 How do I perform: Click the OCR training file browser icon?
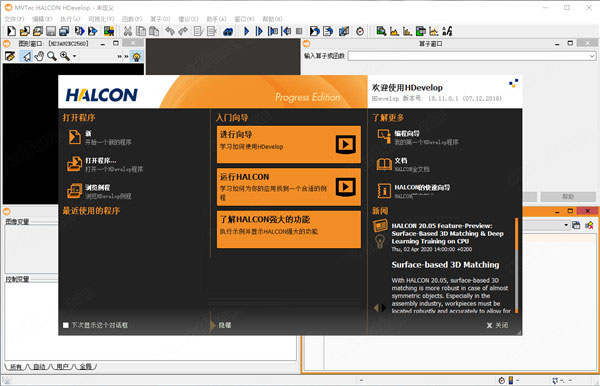[447, 31]
